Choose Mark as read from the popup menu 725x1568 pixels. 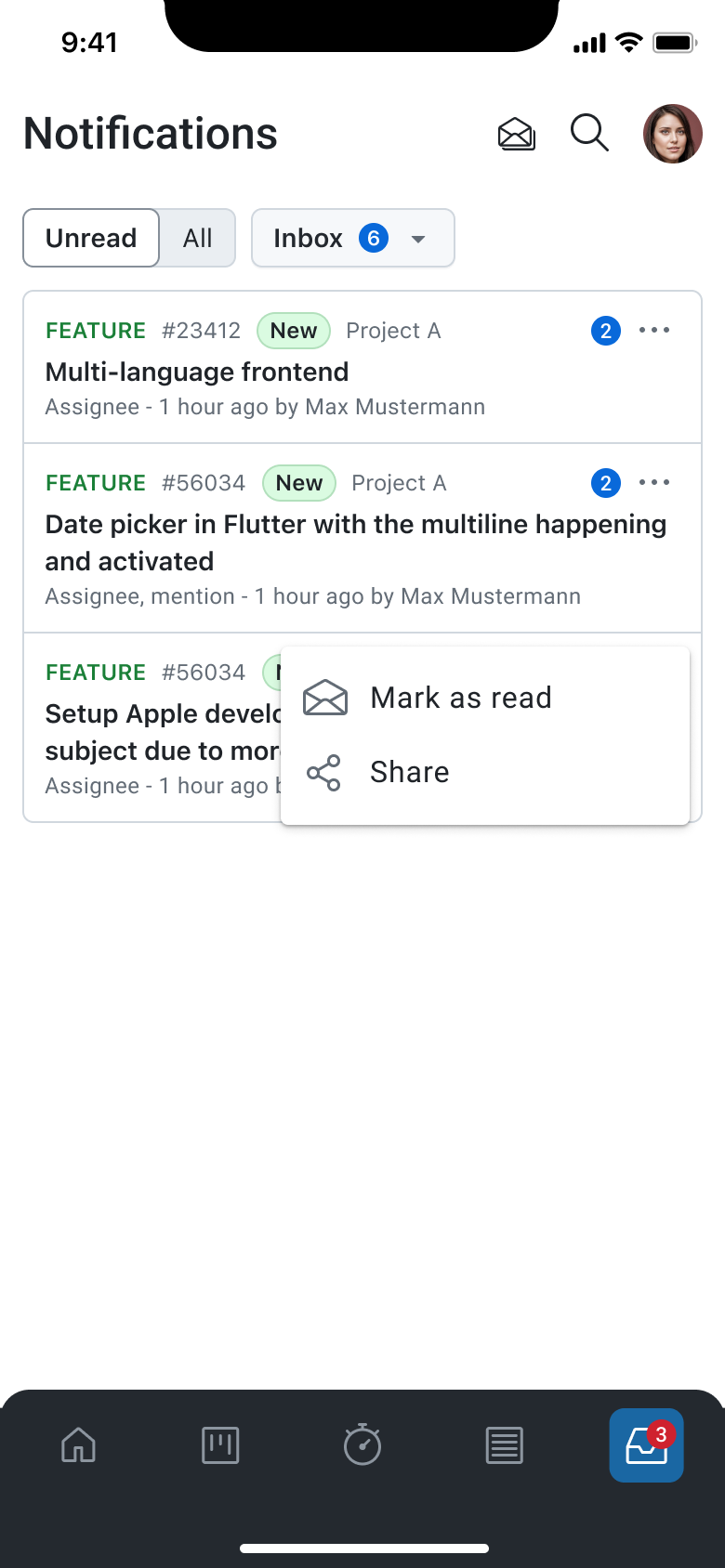click(460, 698)
